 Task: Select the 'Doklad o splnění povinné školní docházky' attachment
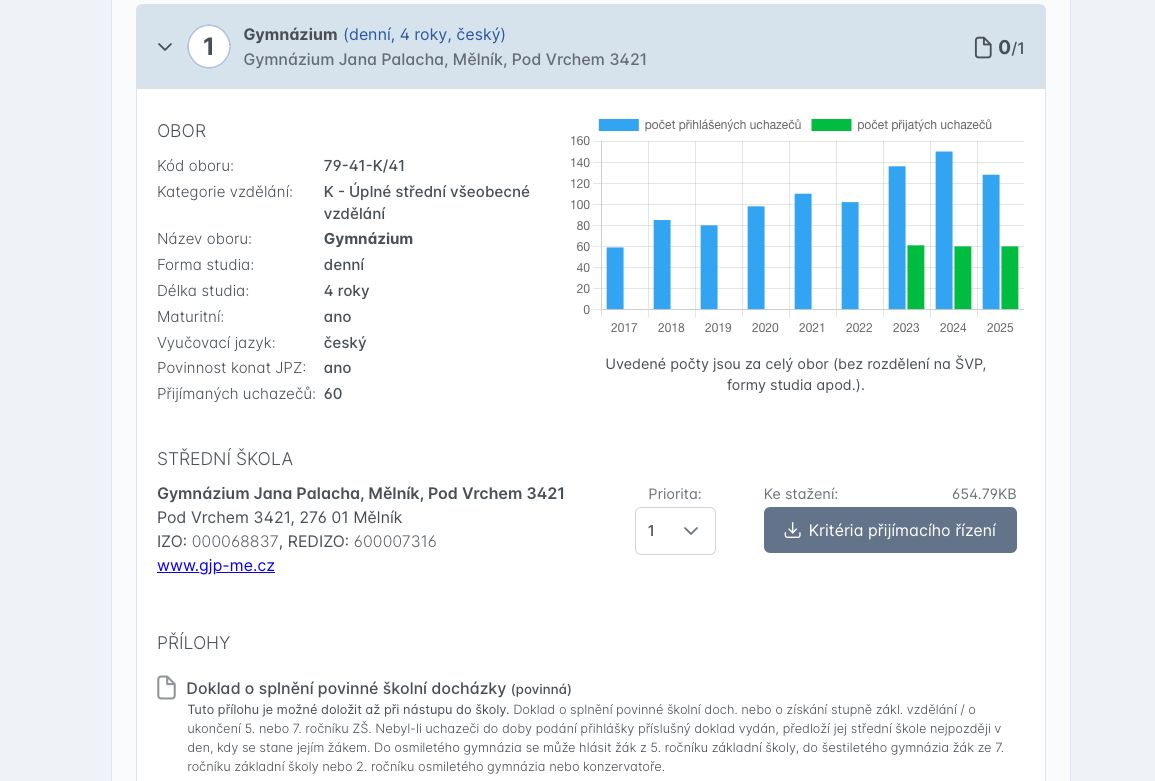347,689
